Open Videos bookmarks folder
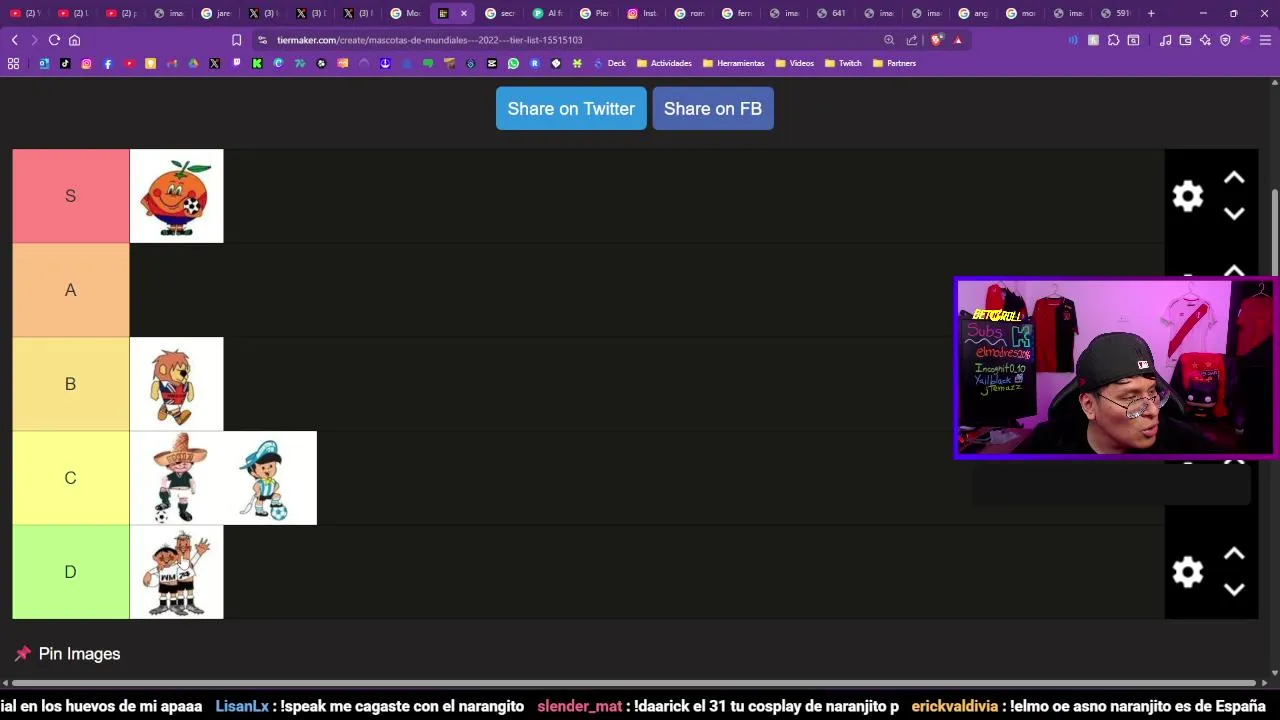Screen dimensions: 1280x720 pos(794,63)
